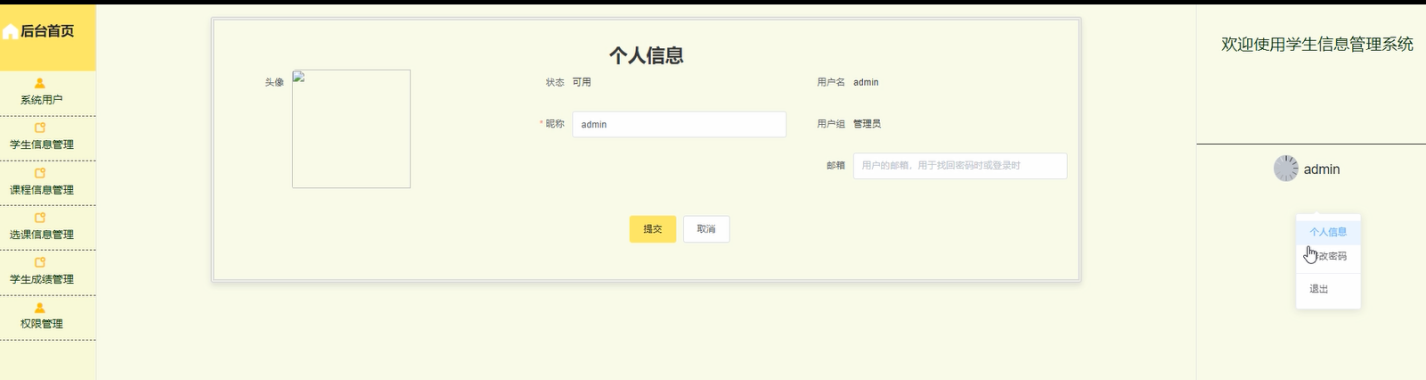Screen dimensions: 1426x380
Task: Click the 管理员 user group value
Action: (x=867, y=124)
